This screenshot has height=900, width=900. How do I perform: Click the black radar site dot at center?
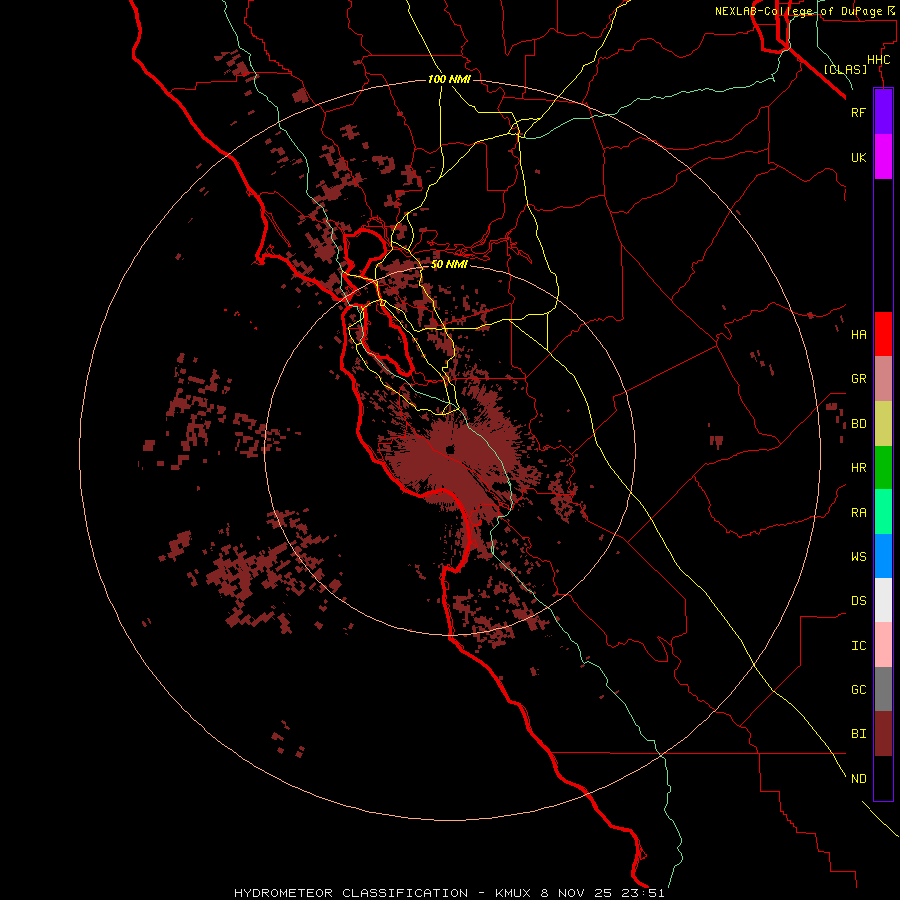click(450, 450)
